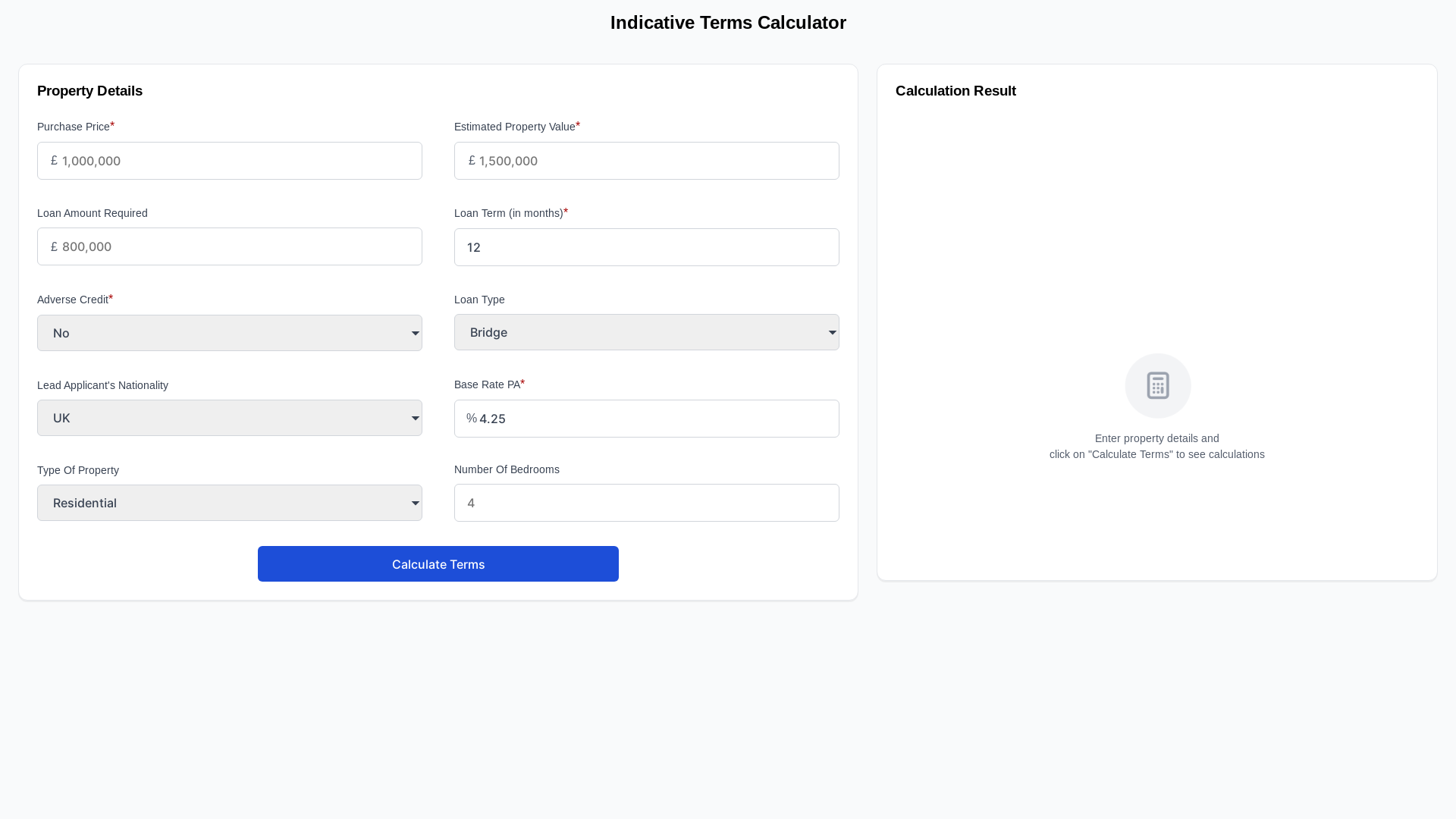1456x819 pixels.
Task: Click the Loan Amount Required label
Action: click(93, 213)
